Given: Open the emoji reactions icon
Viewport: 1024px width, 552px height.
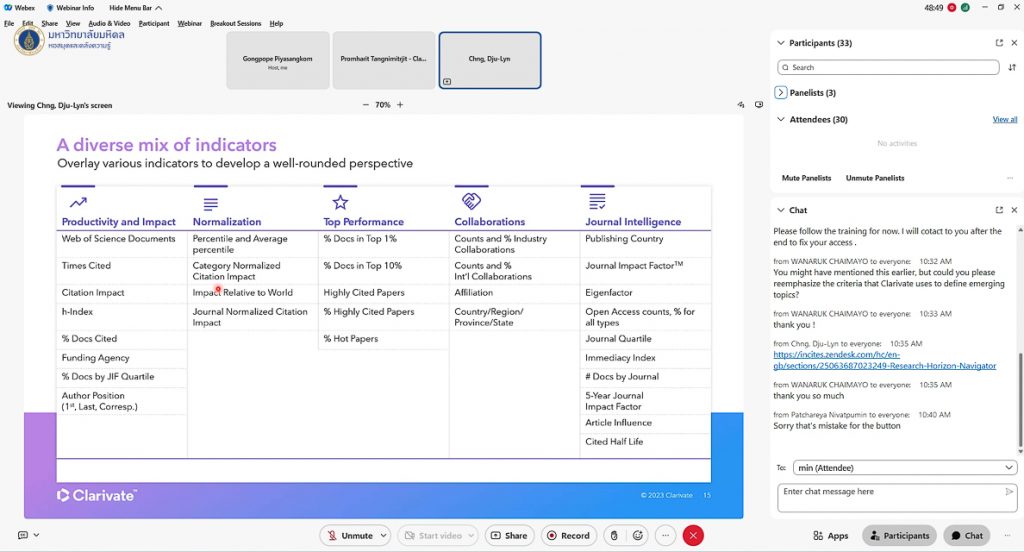Looking at the screenshot, I should pyautogui.click(x=638, y=535).
